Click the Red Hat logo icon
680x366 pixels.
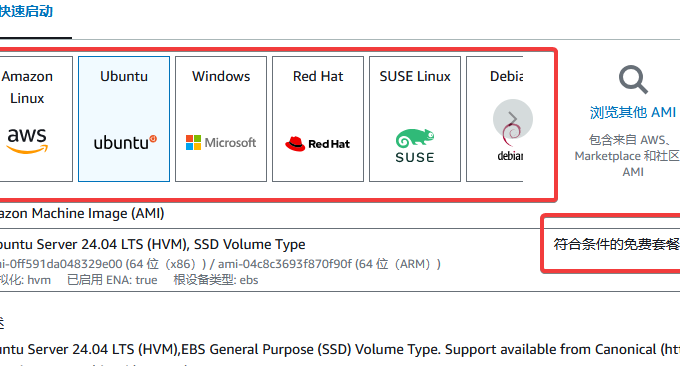(x=317, y=144)
